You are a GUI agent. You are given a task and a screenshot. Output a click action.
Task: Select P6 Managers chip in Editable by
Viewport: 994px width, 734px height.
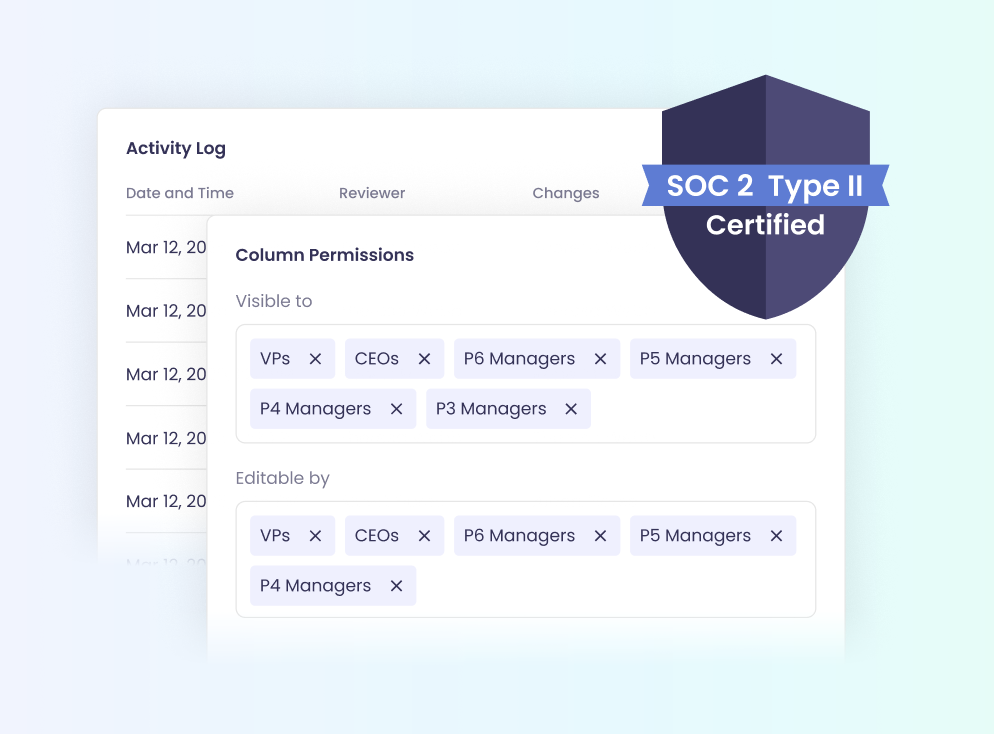point(537,536)
